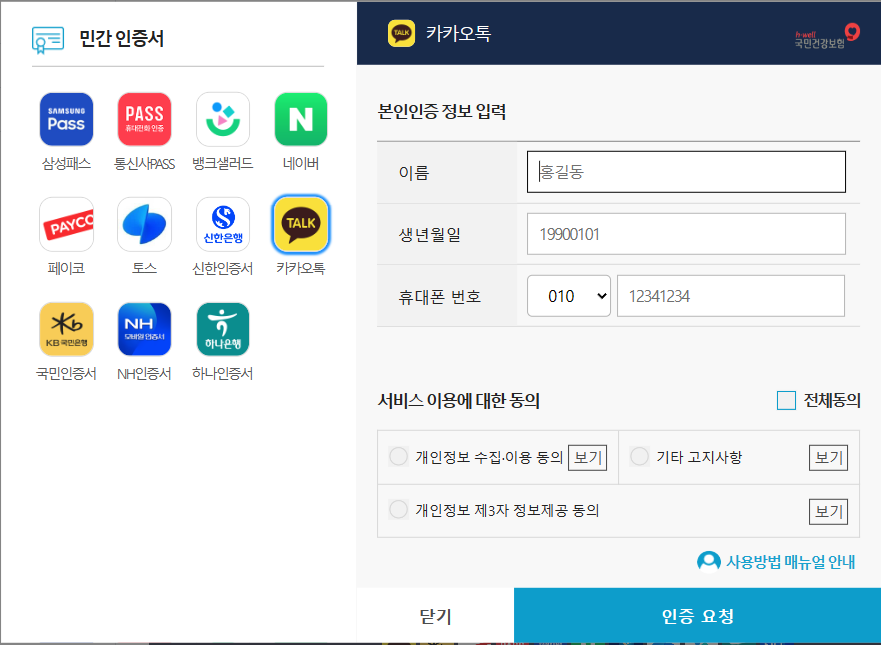Click the 카카오톡 label under the TALK icon

[x=301, y=268]
